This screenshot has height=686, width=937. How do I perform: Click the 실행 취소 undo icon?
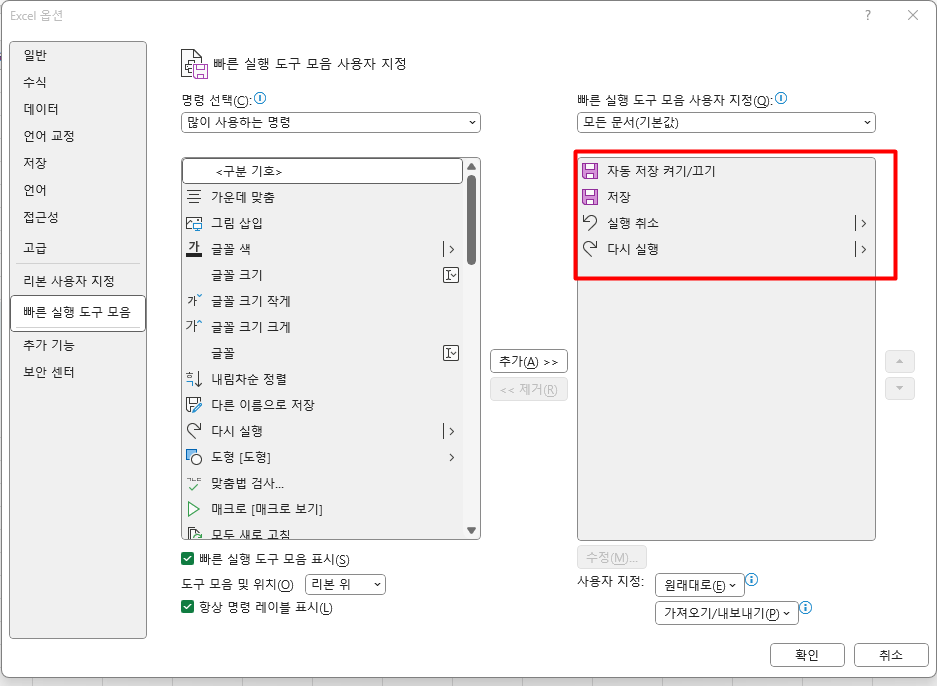(x=590, y=222)
